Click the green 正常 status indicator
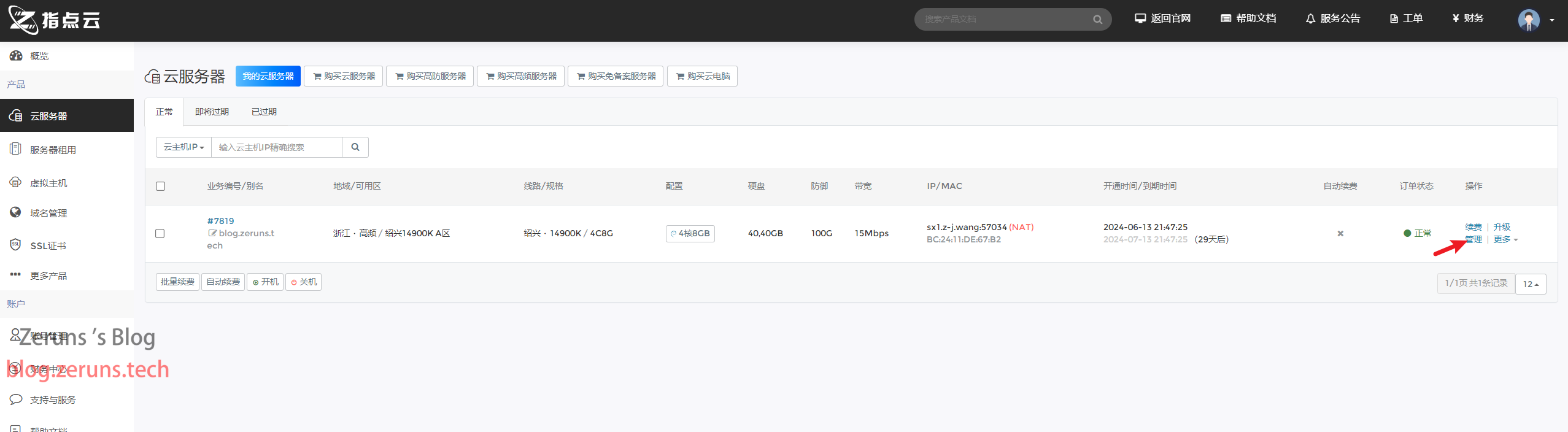The height and width of the screenshot is (432, 1568). tap(1418, 233)
